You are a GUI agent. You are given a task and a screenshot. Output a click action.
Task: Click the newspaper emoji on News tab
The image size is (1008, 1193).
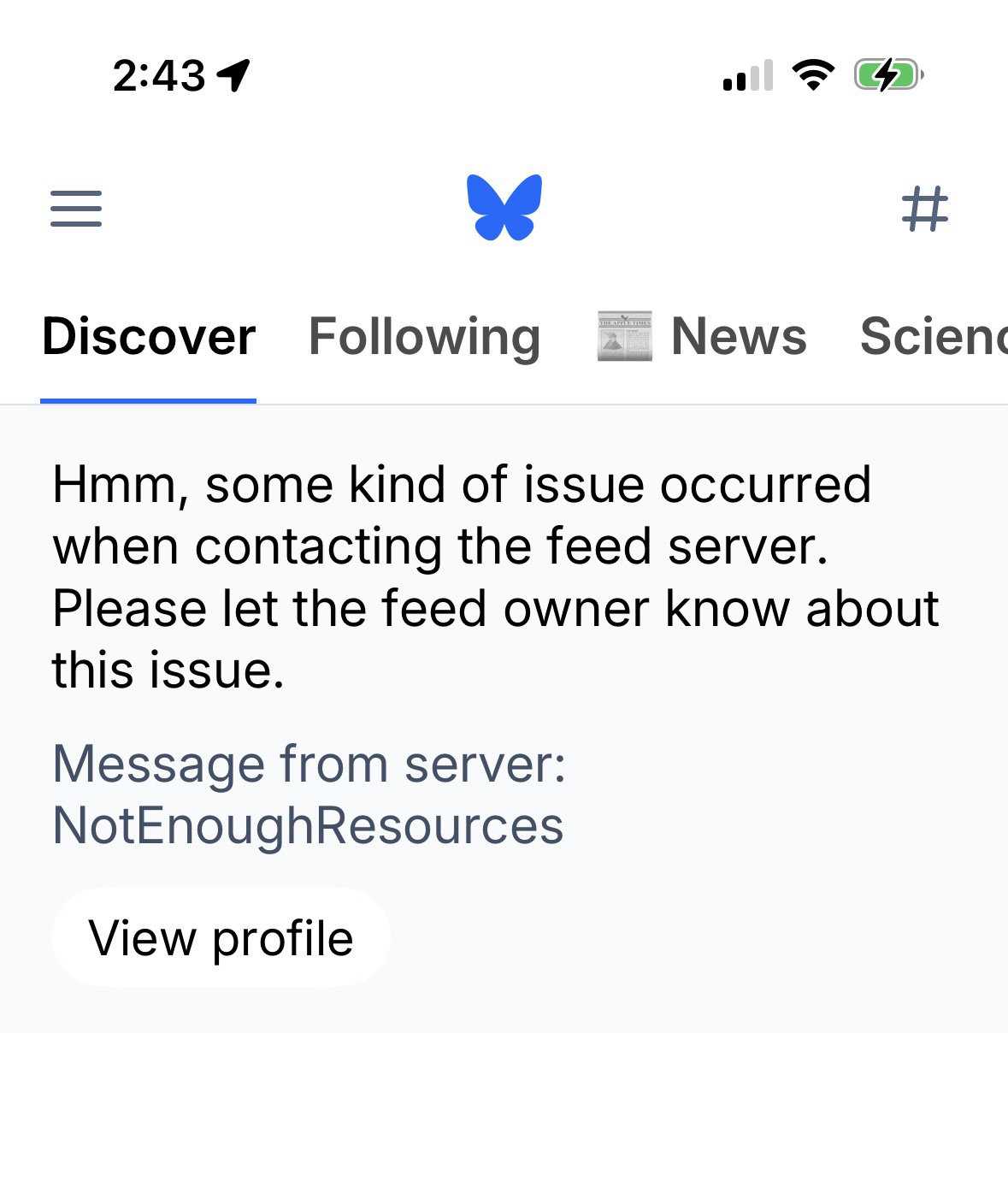624,336
